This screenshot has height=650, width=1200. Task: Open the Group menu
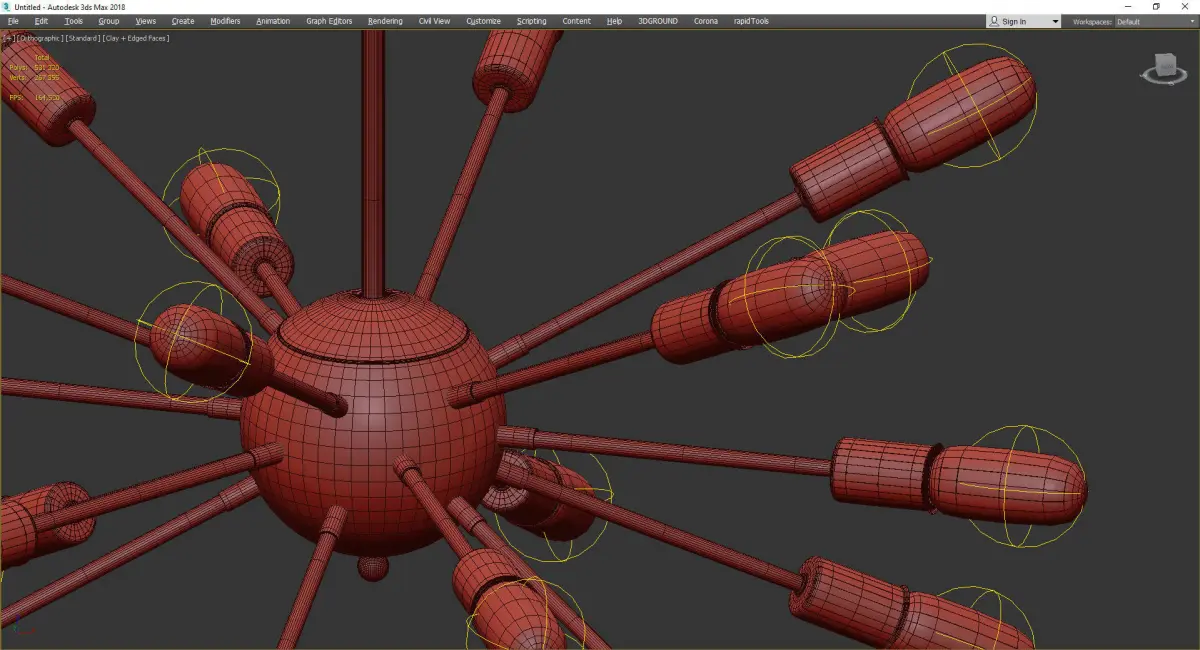tap(108, 21)
